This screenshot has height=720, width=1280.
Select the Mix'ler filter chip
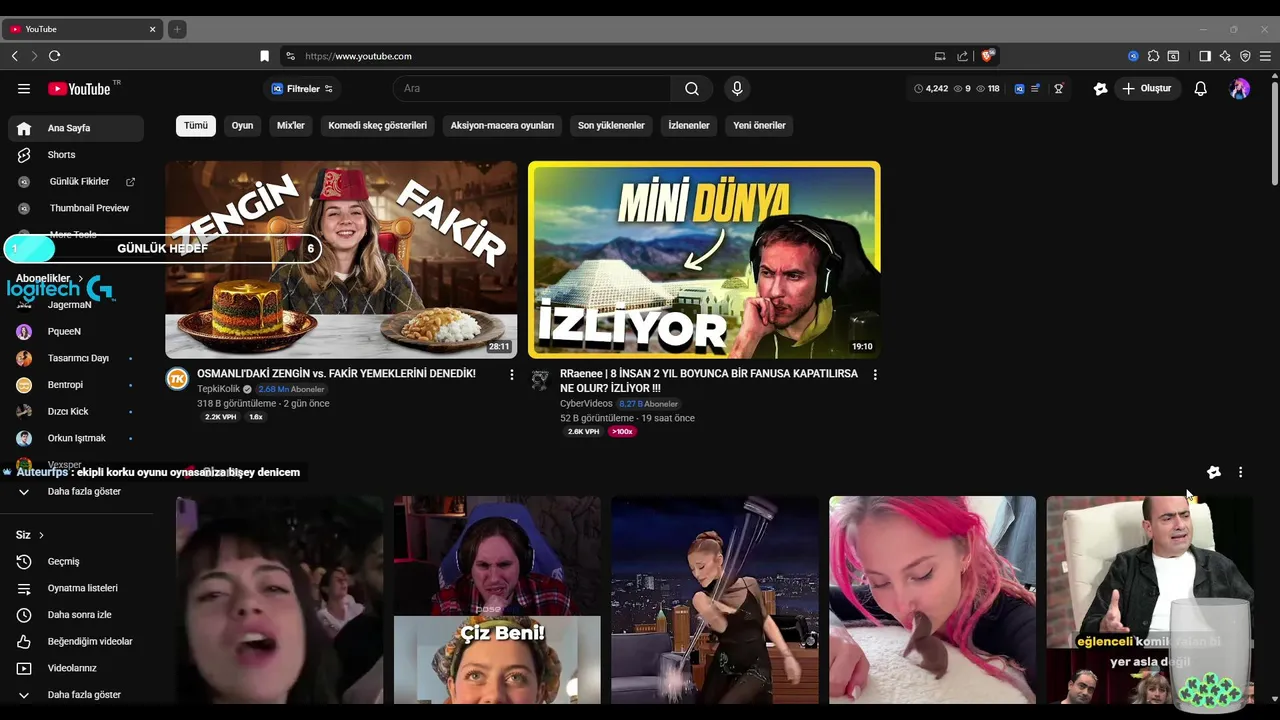(291, 126)
